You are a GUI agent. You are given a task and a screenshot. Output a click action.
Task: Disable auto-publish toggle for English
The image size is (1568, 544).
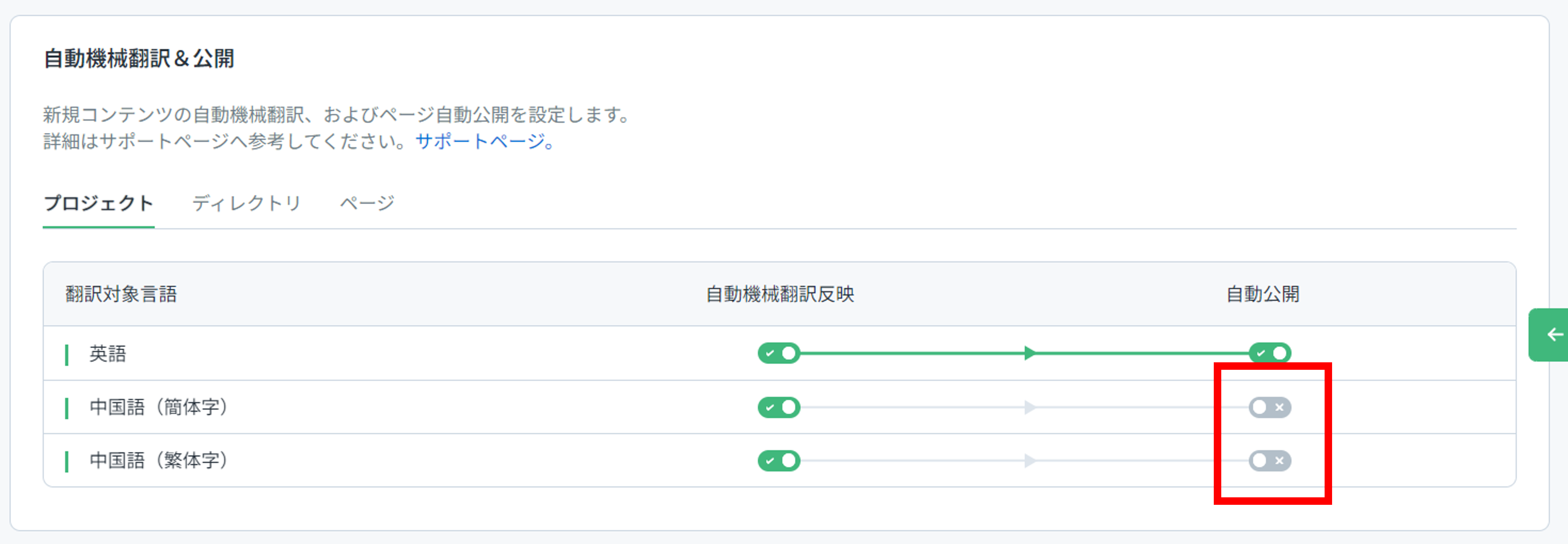tap(1270, 353)
